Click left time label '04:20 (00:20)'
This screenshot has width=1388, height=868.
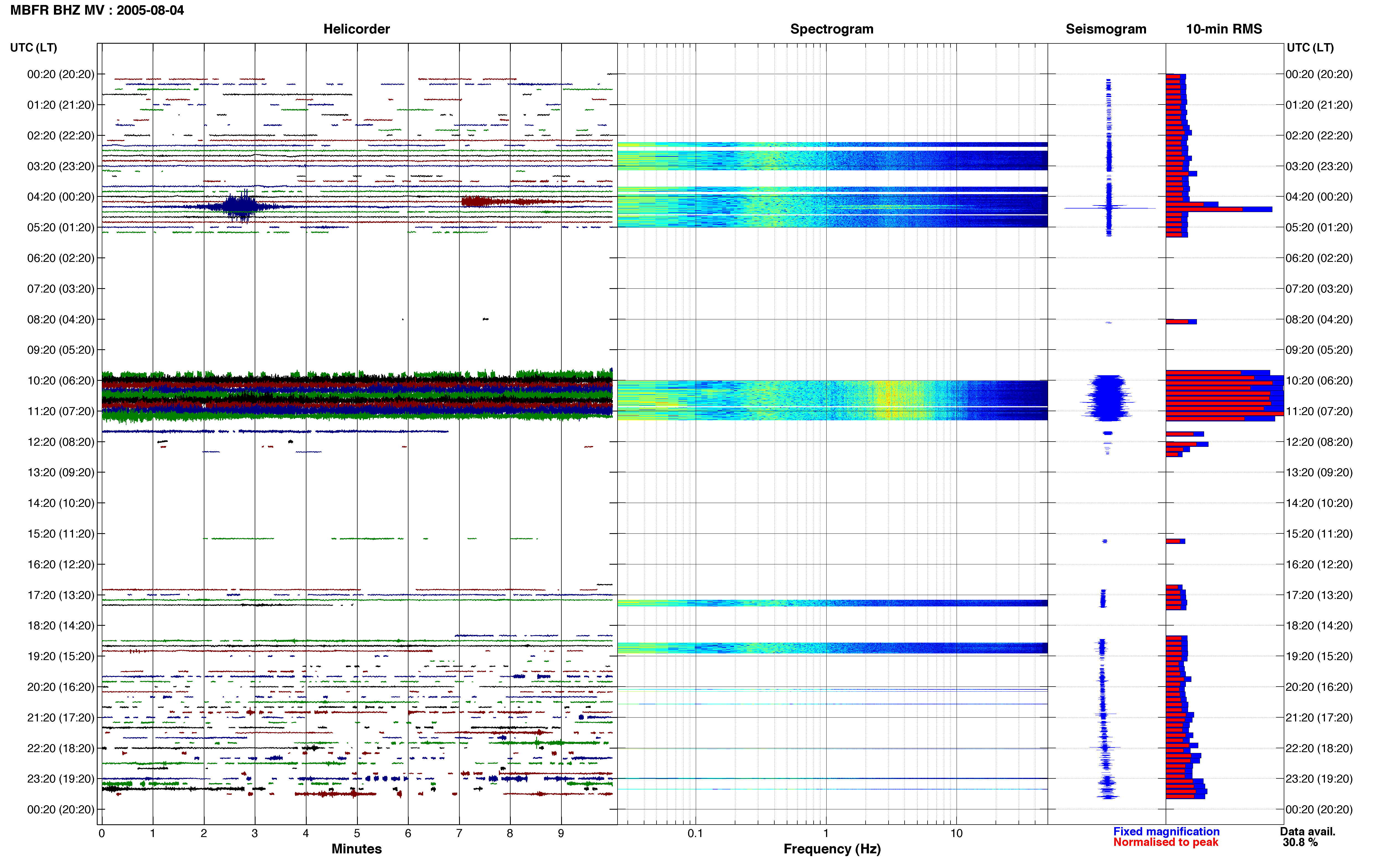click(x=60, y=197)
